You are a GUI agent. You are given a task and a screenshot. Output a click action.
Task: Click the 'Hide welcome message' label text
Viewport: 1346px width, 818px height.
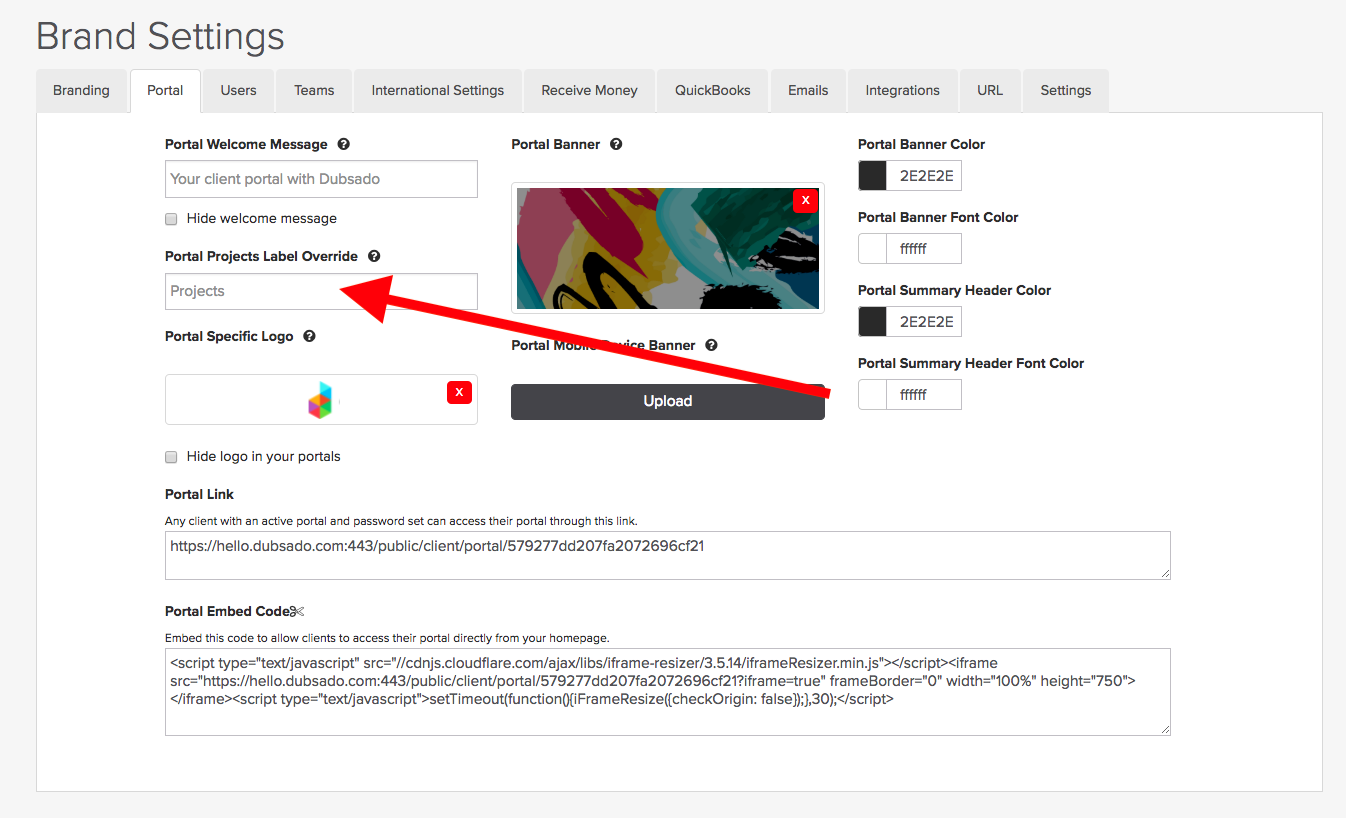pos(262,218)
